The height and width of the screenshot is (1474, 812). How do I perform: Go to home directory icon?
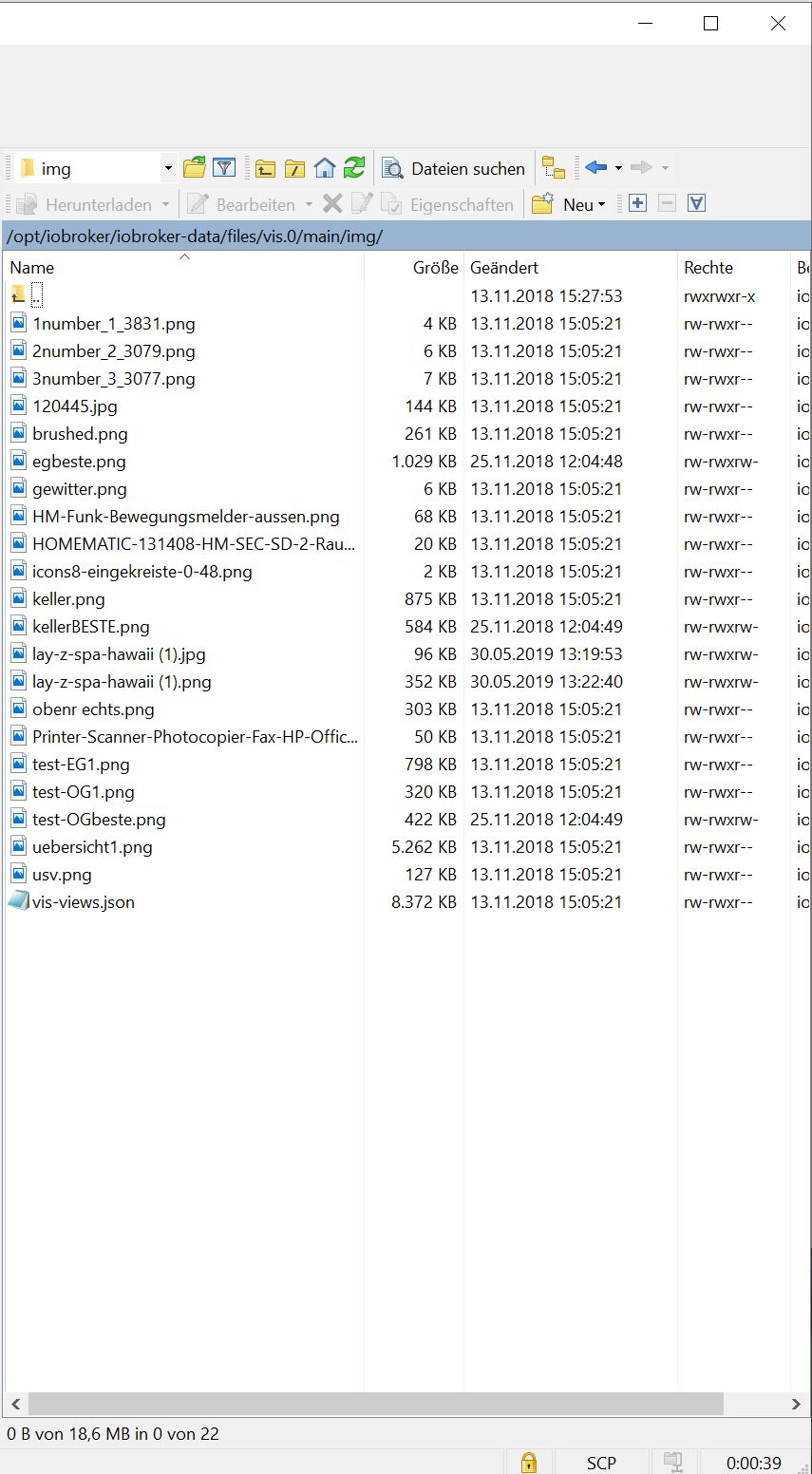point(325,169)
